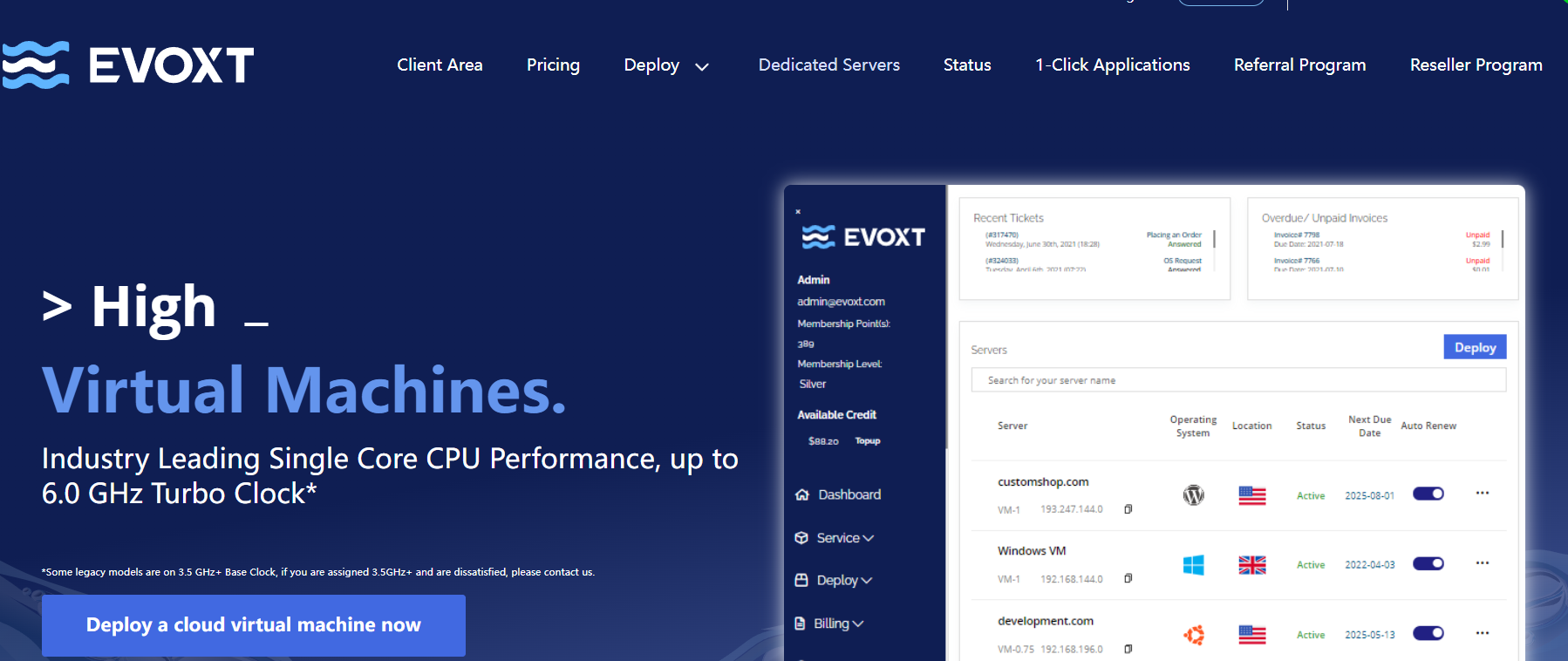Open Reseller Program in navigation
The height and width of the screenshot is (661, 1568).
pyautogui.click(x=1476, y=65)
